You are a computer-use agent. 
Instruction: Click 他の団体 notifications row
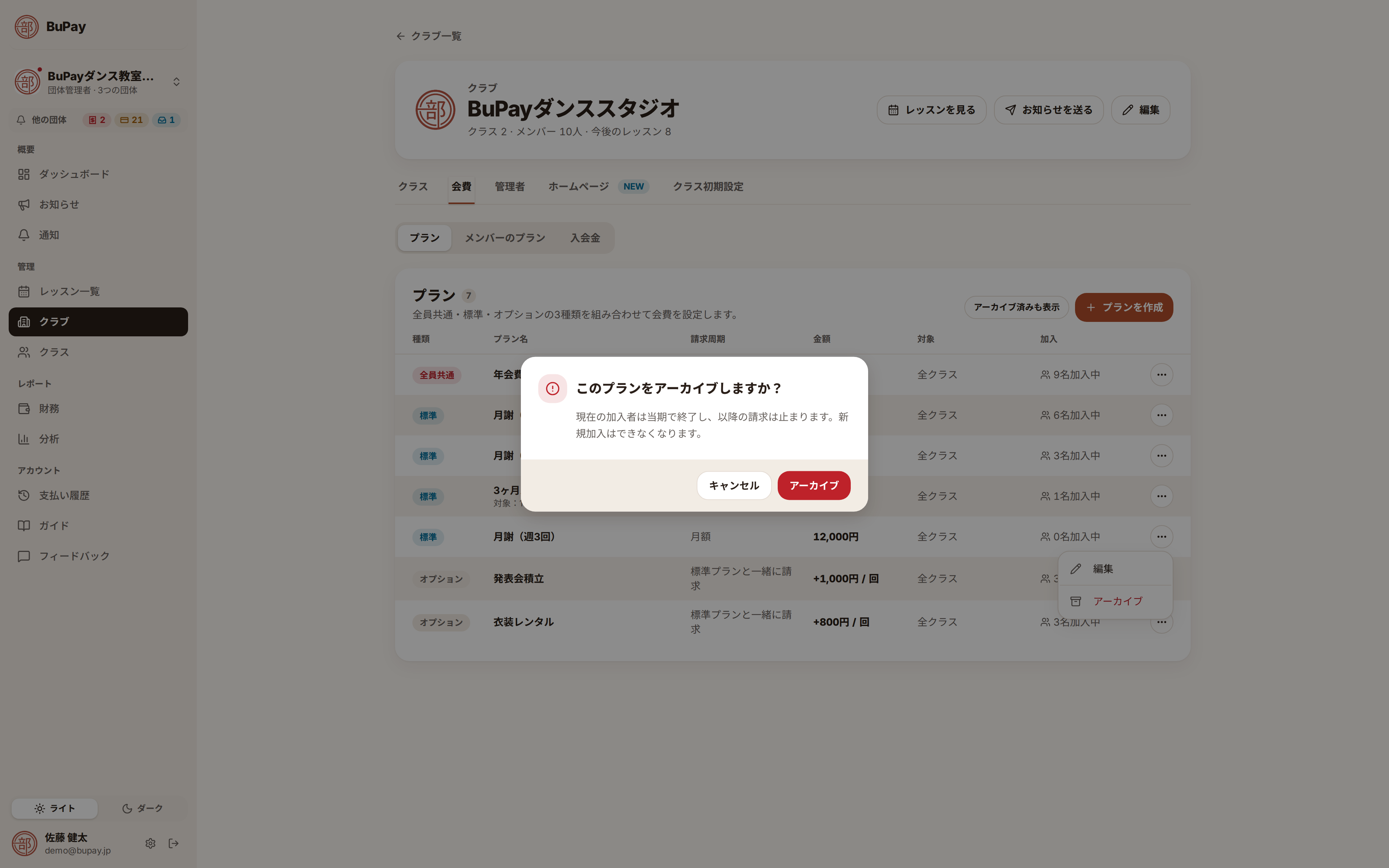[98, 120]
